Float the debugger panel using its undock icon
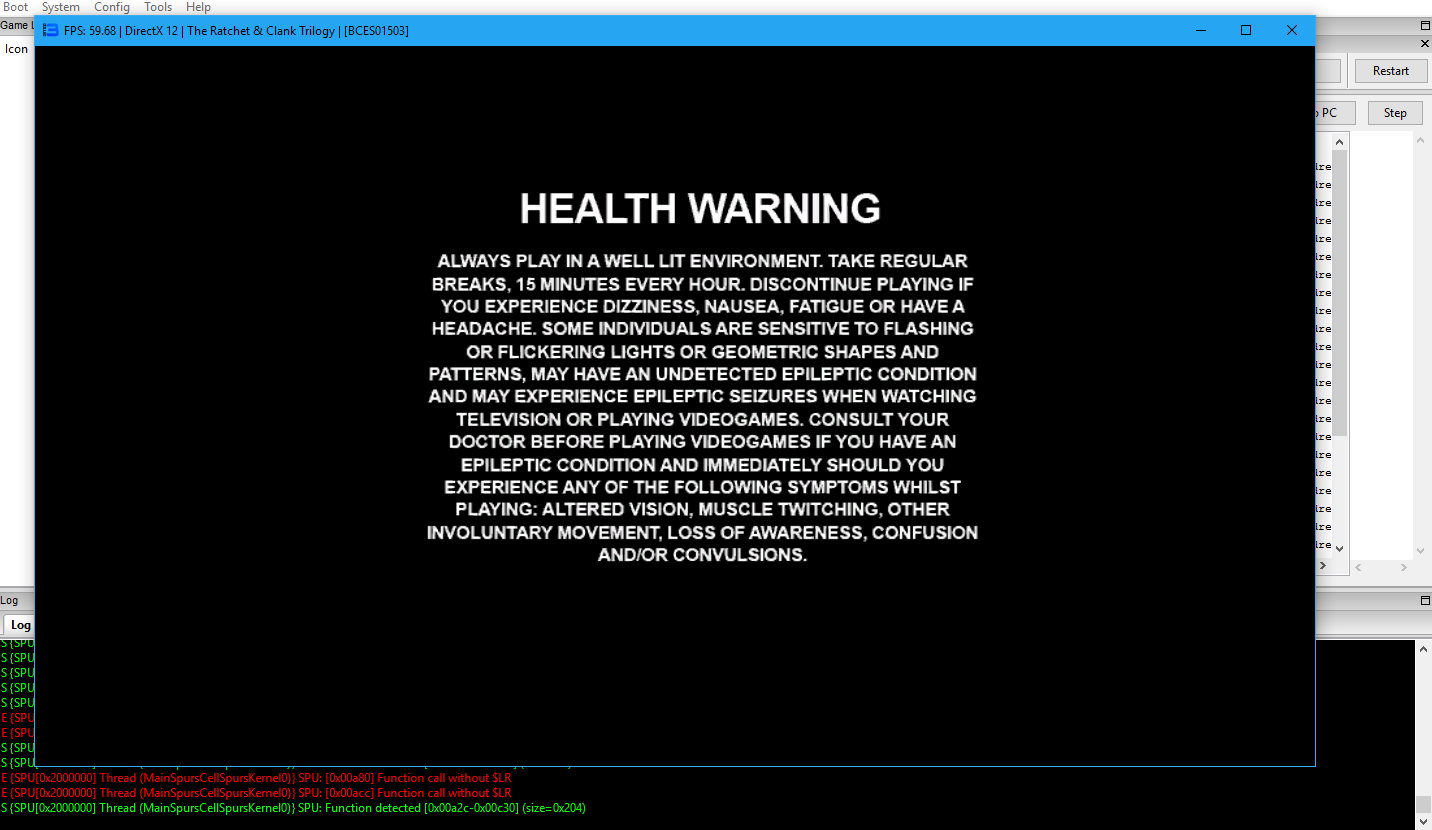Viewport: 1432px width, 830px height. (1425, 26)
